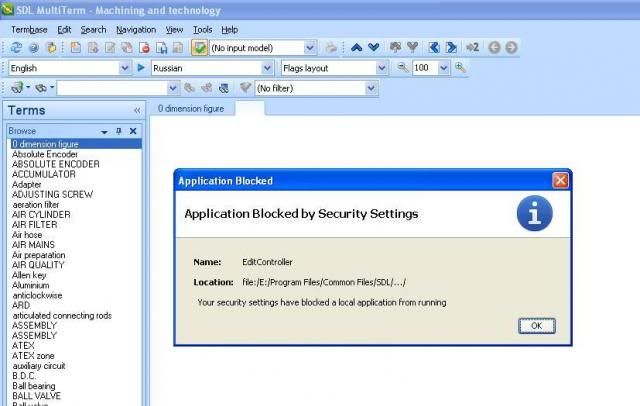Image resolution: width=640 pixels, height=406 pixels.
Task: Click the zoom in magnifier icon
Action: tap(460, 67)
